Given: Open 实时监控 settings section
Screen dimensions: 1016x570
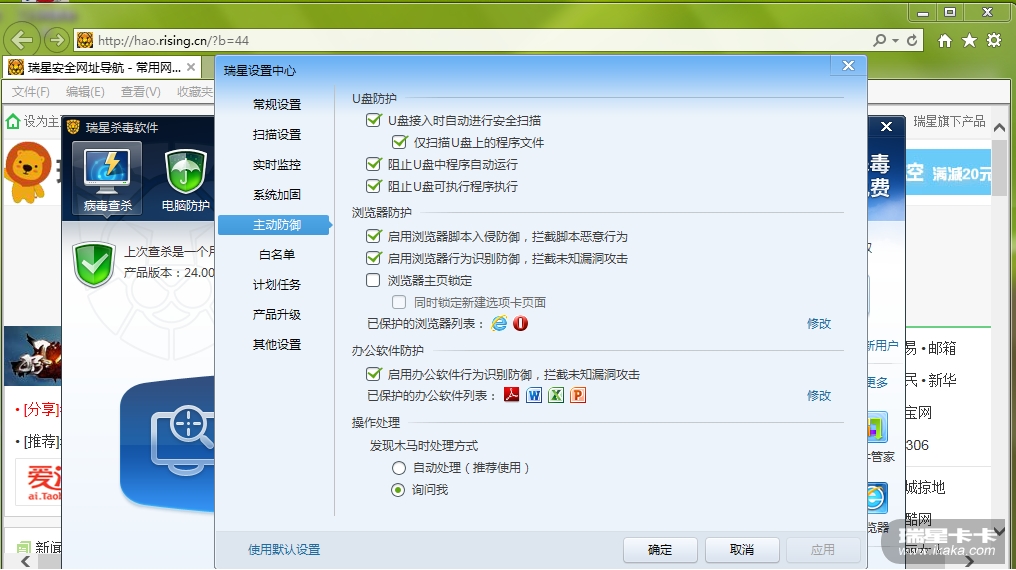Looking at the screenshot, I should [277, 165].
